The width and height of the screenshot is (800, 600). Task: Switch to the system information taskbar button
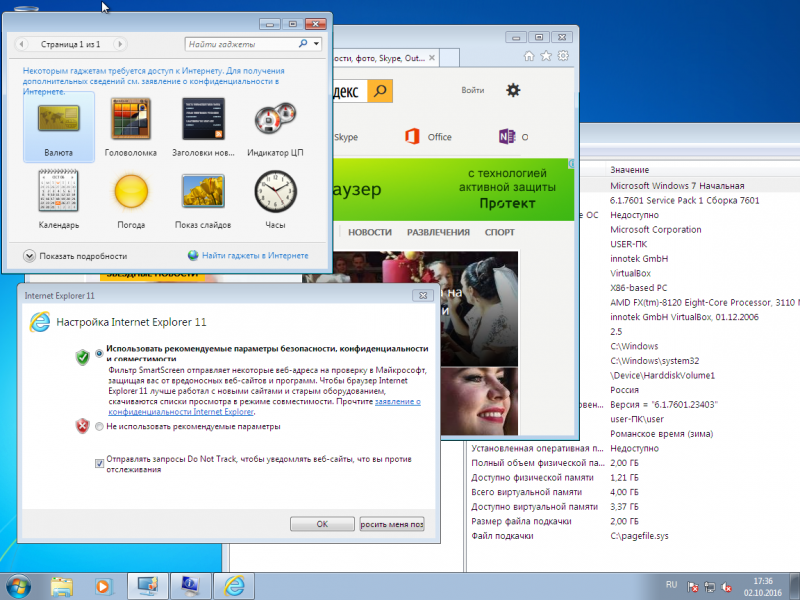coord(191,587)
